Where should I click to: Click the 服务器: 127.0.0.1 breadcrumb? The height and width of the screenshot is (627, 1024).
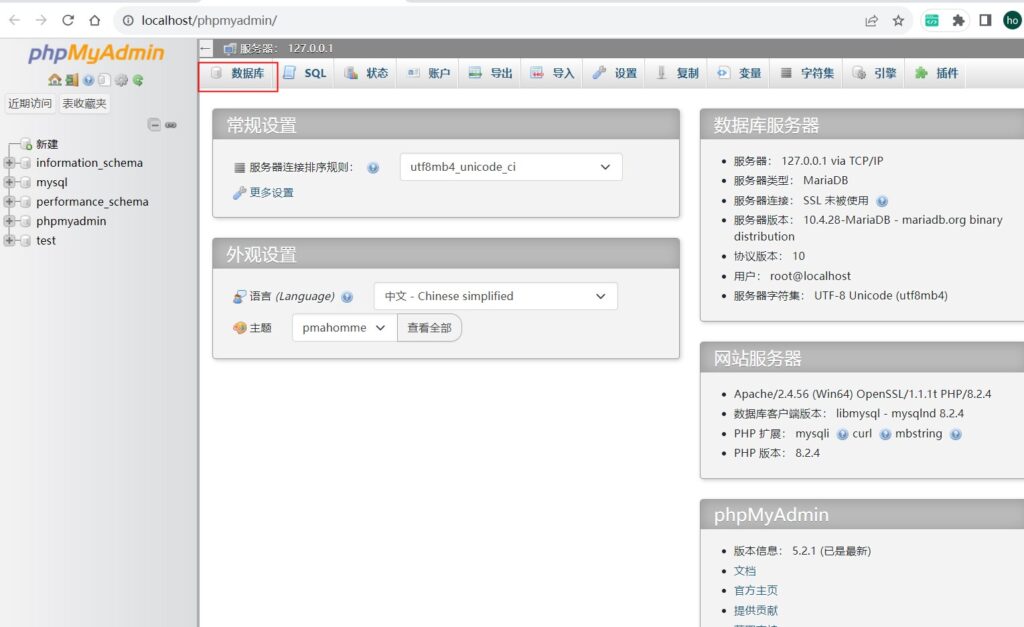(286, 48)
